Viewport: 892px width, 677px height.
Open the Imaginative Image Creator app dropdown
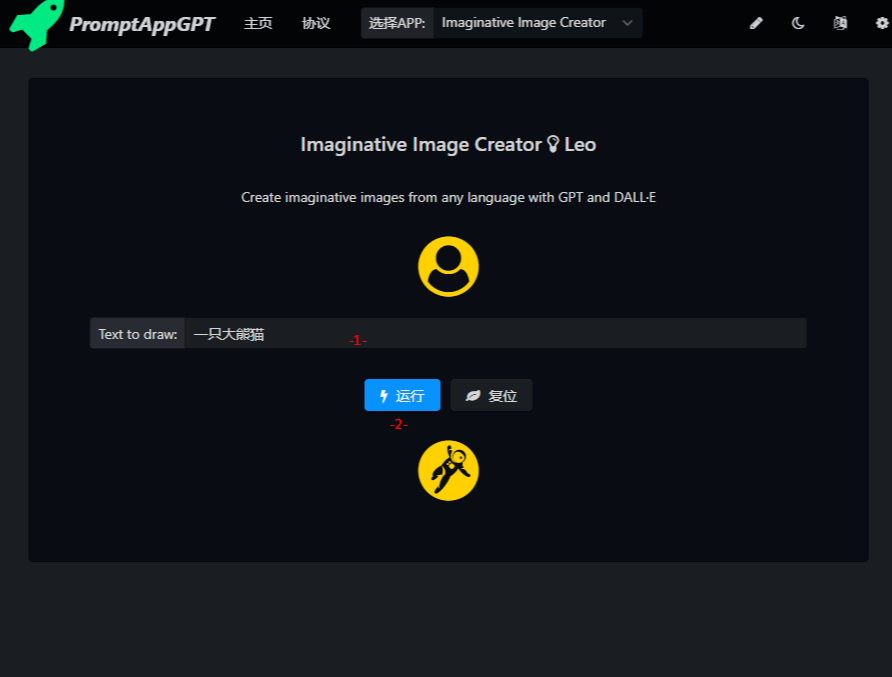point(538,23)
